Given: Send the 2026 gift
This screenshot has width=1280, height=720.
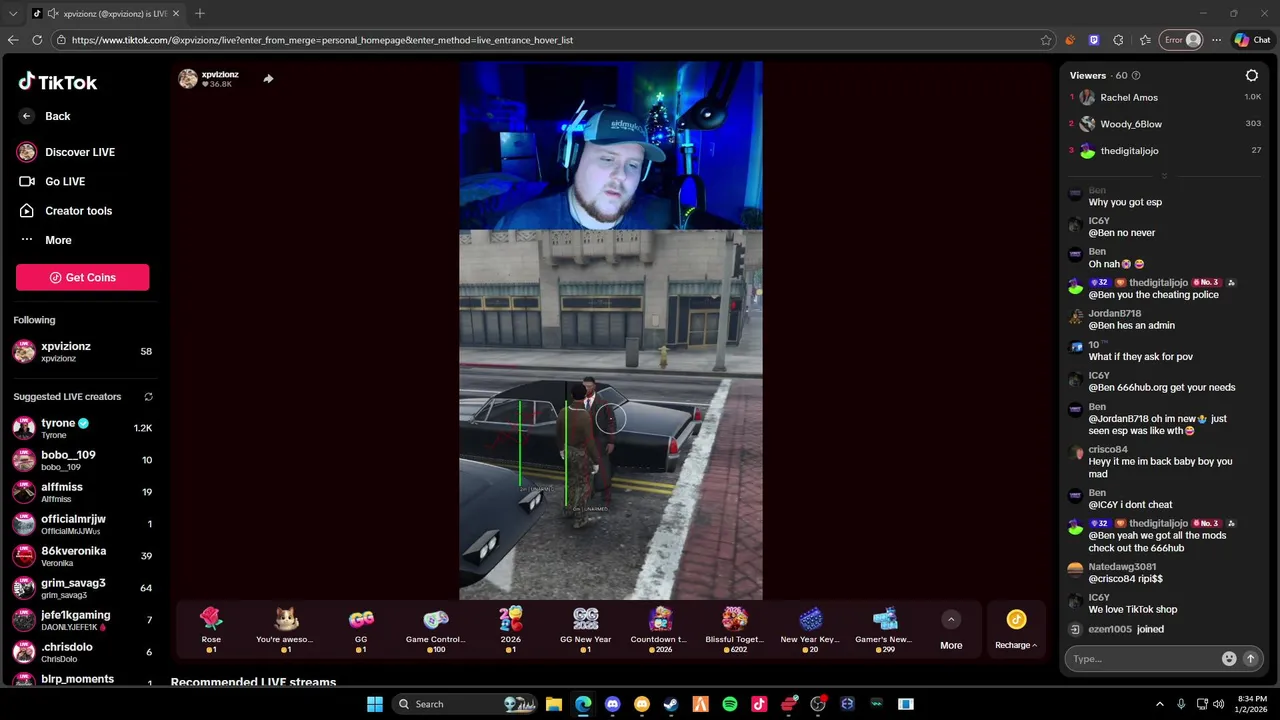Looking at the screenshot, I should [511, 628].
